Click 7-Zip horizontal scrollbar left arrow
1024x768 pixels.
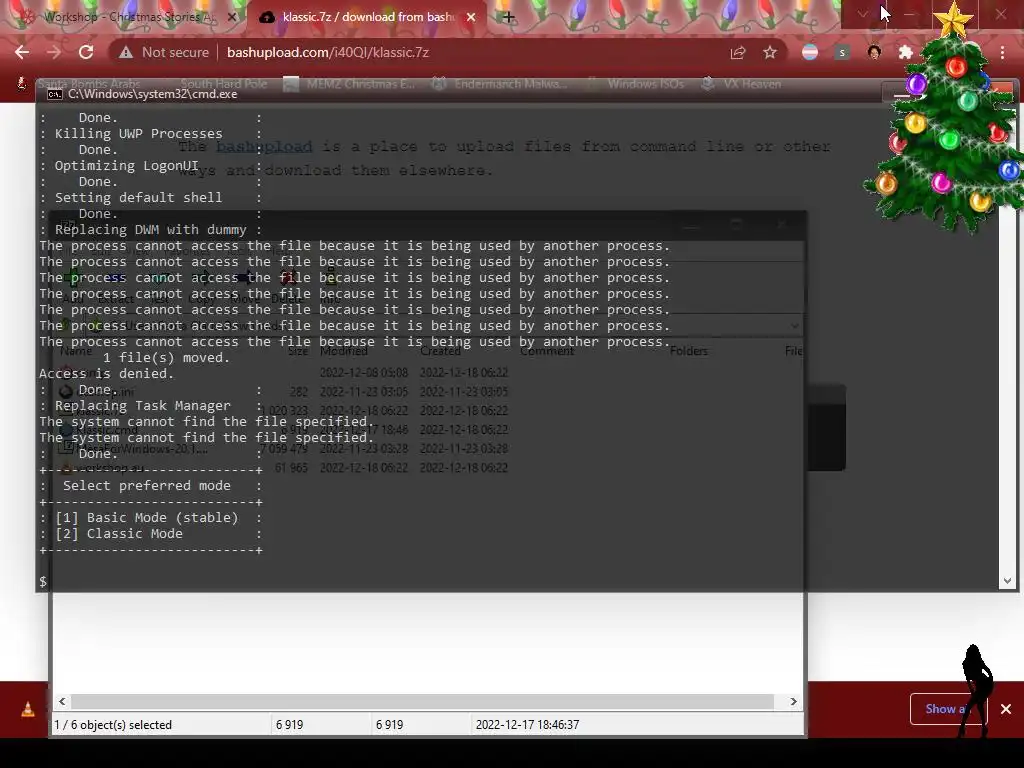pos(62,701)
